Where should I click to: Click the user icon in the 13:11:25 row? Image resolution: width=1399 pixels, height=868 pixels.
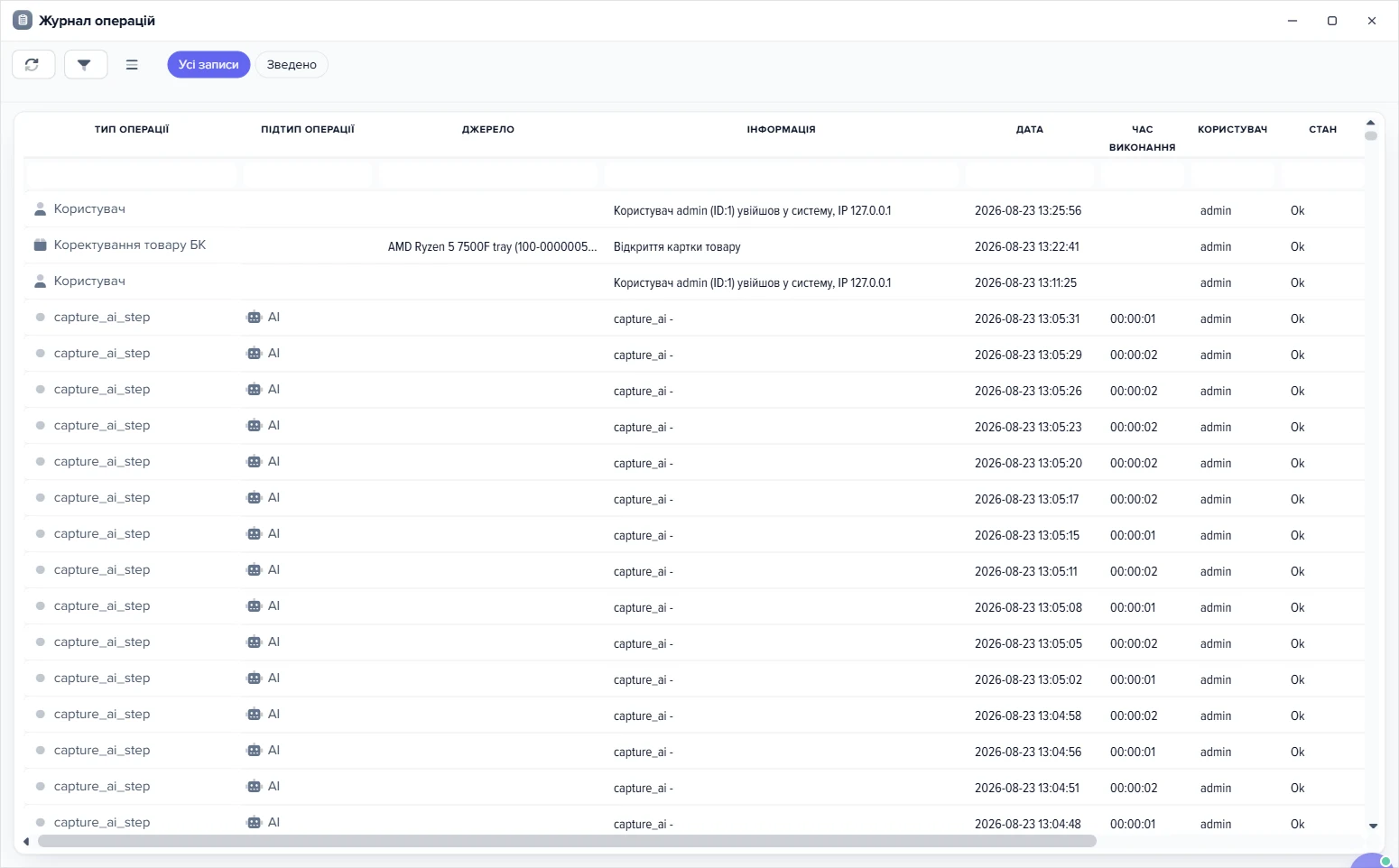[40, 282]
